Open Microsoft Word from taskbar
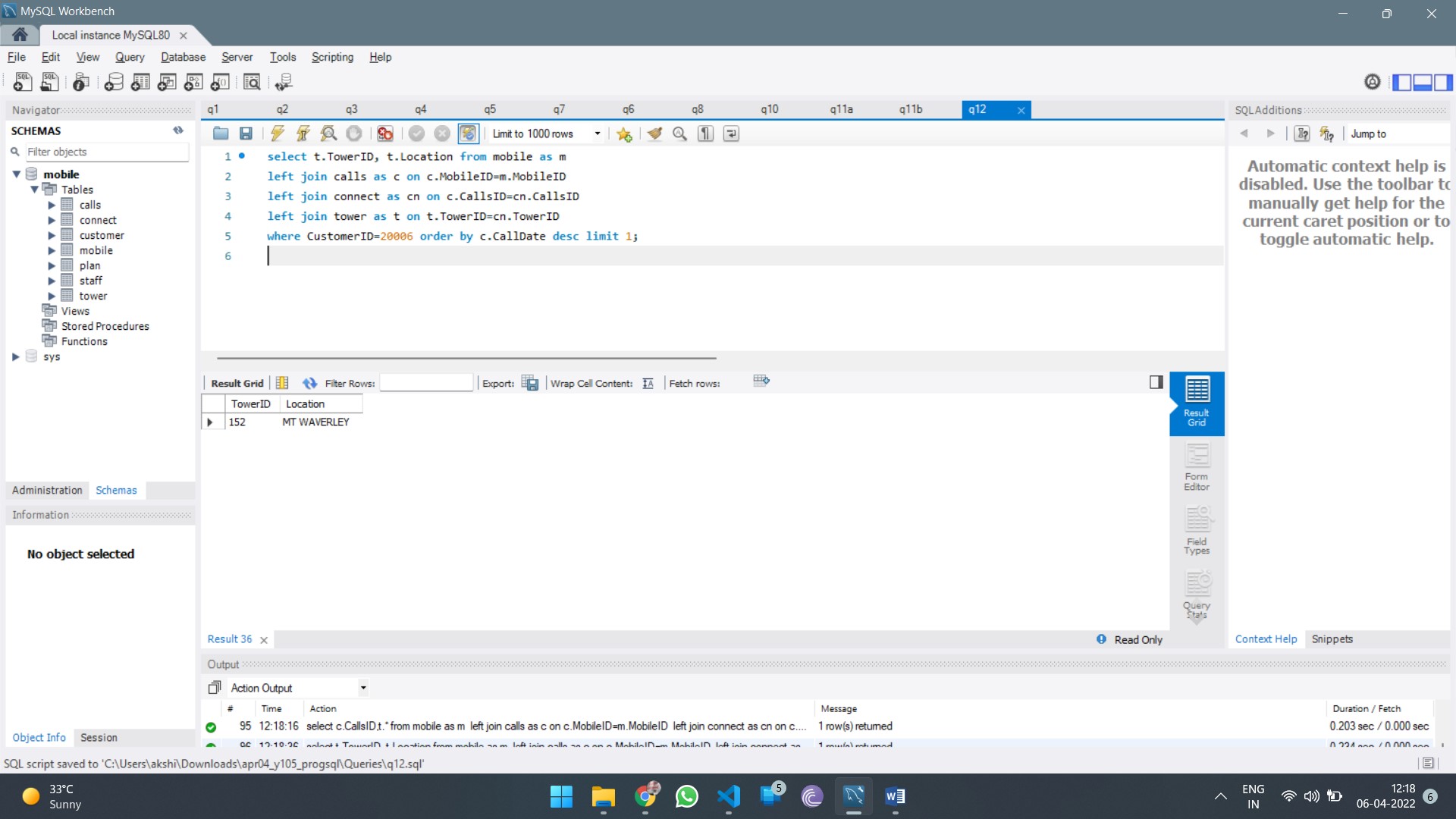The width and height of the screenshot is (1456, 819). pyautogui.click(x=895, y=796)
